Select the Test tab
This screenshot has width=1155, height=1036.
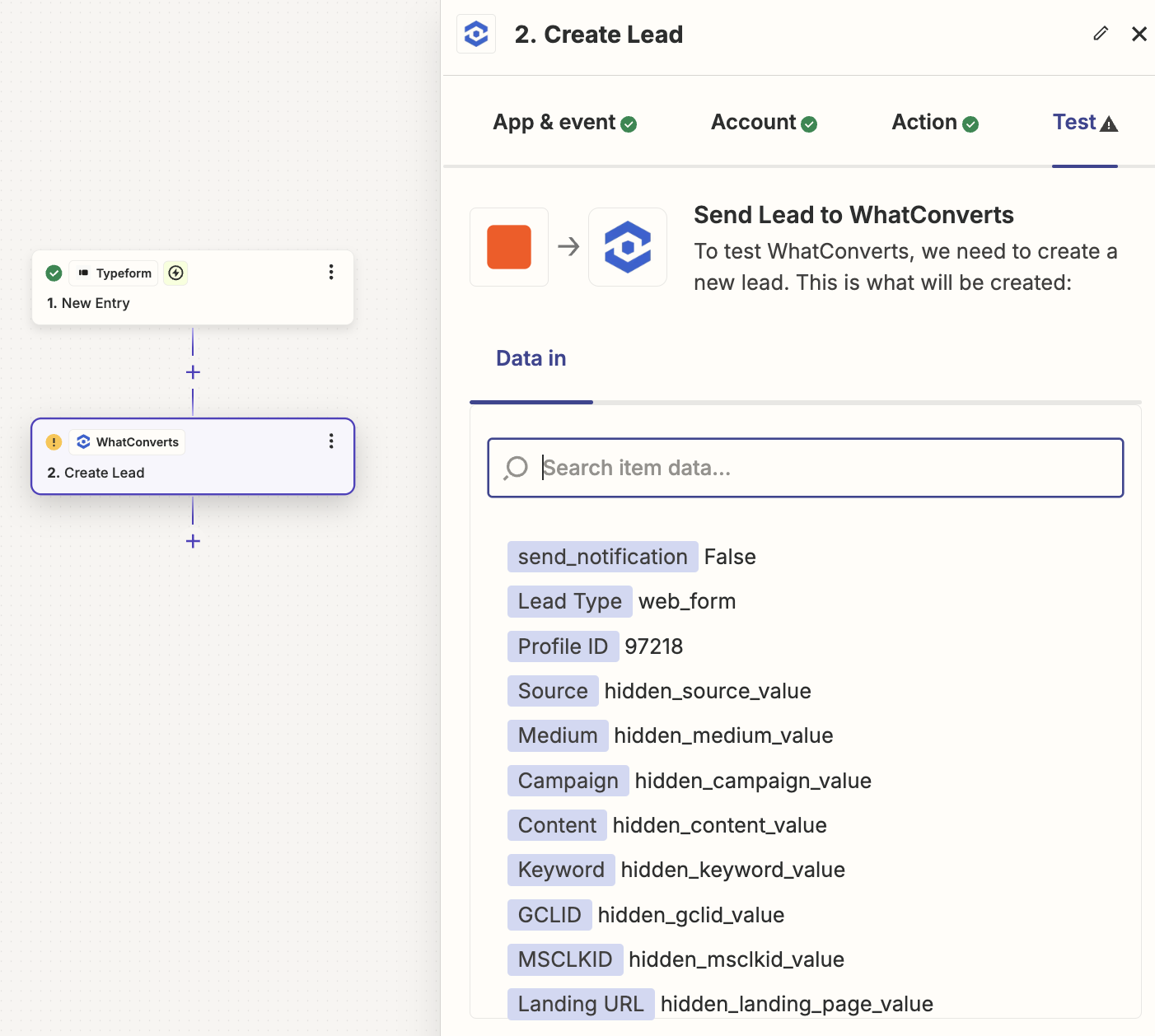1085,122
